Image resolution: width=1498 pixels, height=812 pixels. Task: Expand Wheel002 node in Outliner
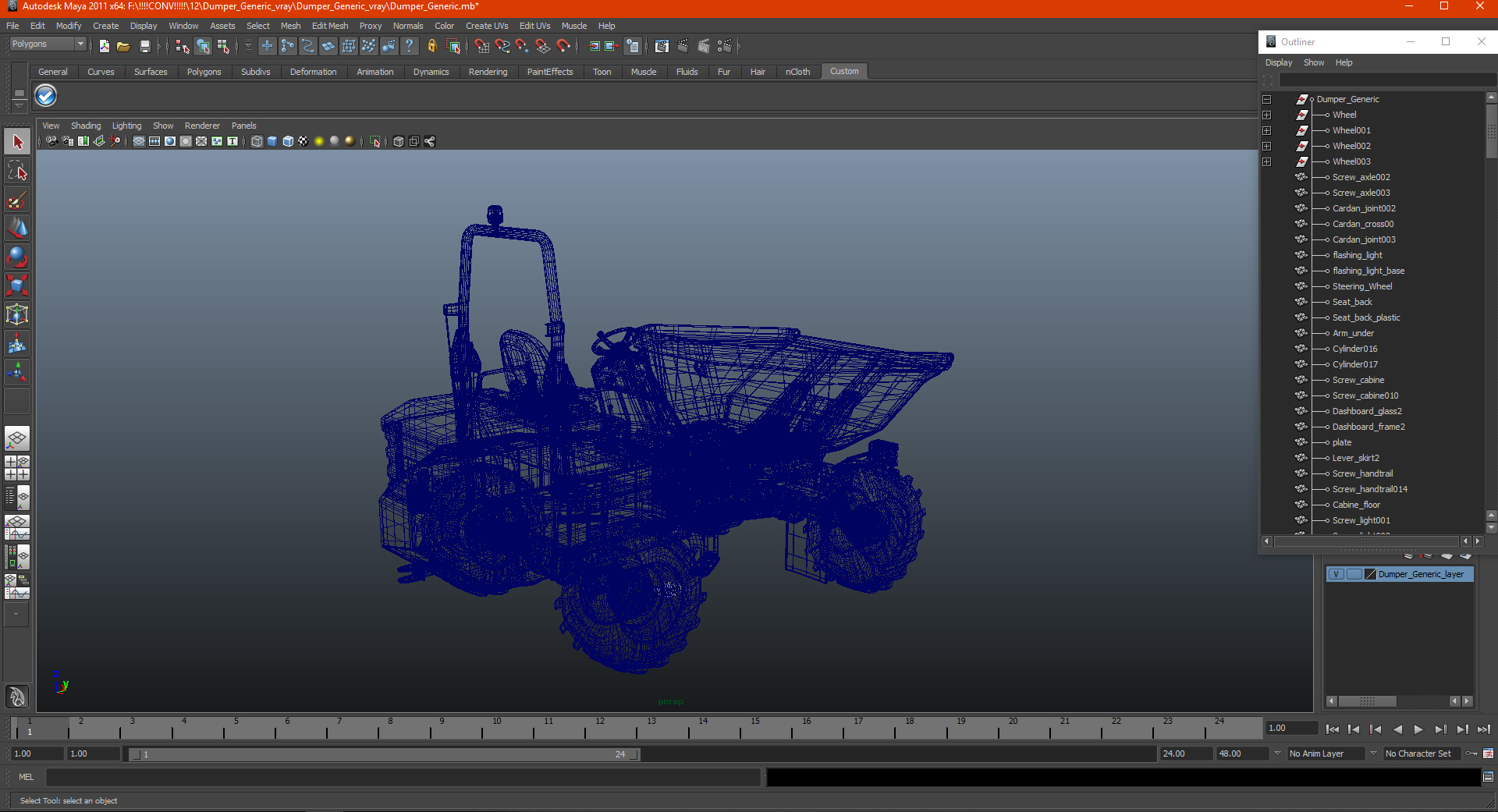(1267, 146)
